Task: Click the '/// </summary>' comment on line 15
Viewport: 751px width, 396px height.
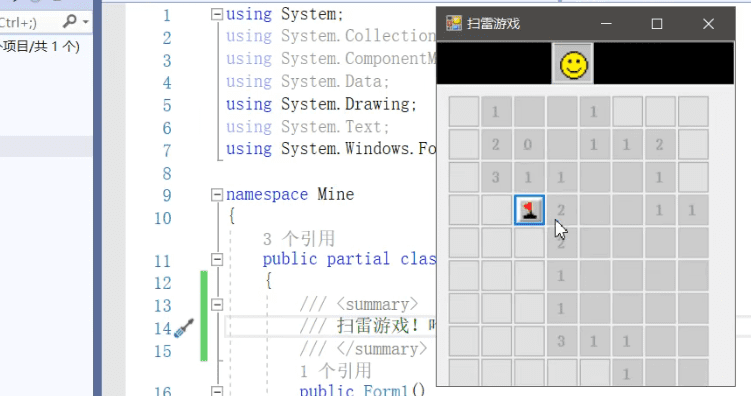Action: (363, 349)
